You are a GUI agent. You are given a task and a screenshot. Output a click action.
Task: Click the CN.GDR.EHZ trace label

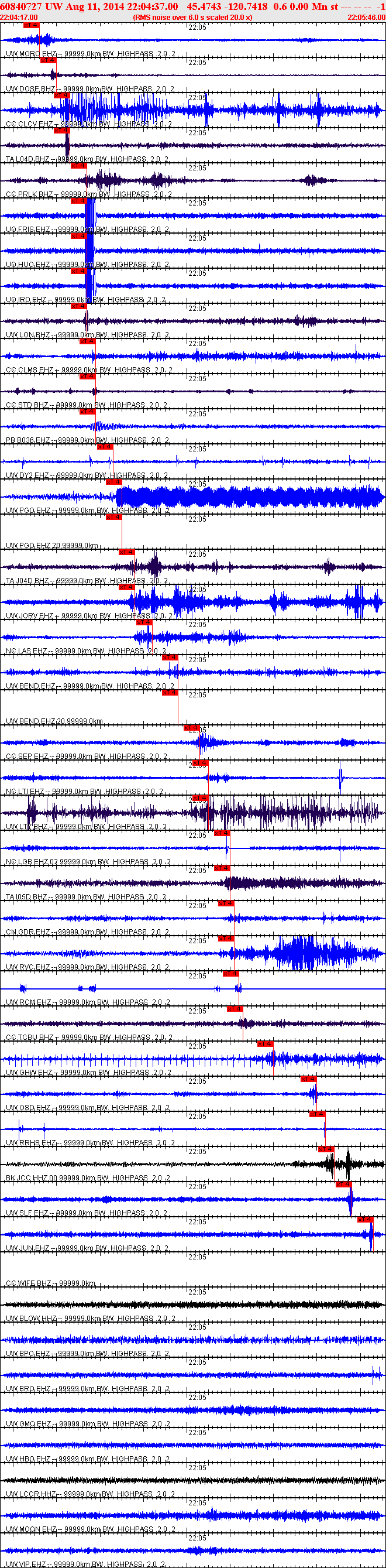pos(88,933)
